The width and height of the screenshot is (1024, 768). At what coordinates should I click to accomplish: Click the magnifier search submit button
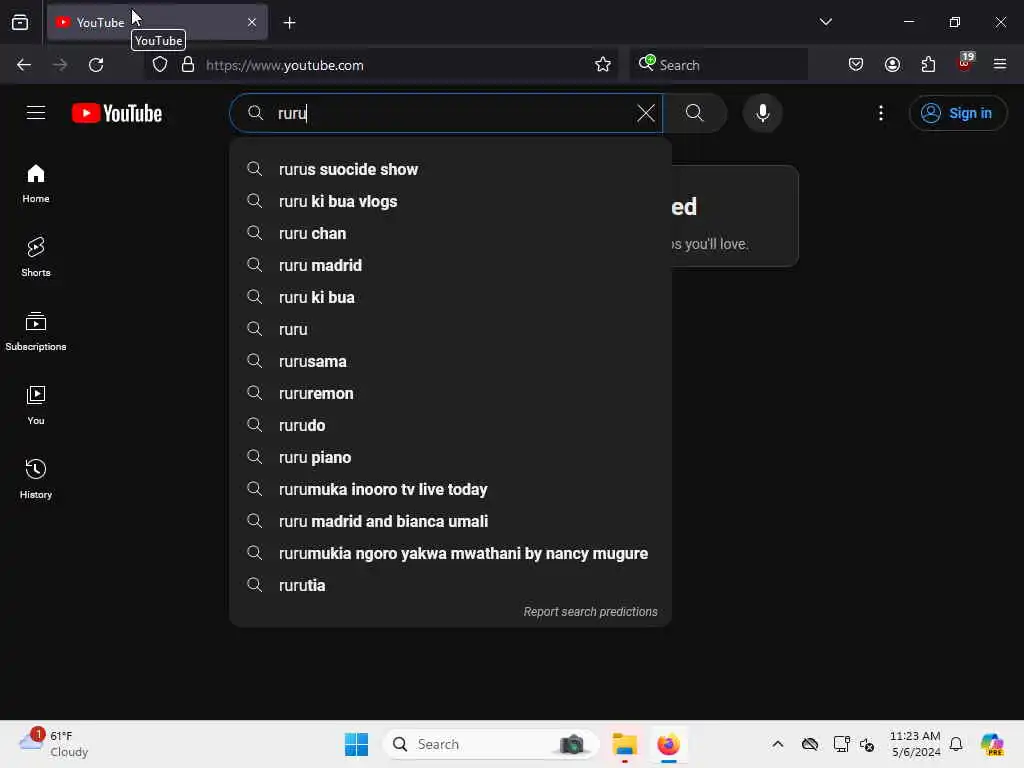[695, 113]
